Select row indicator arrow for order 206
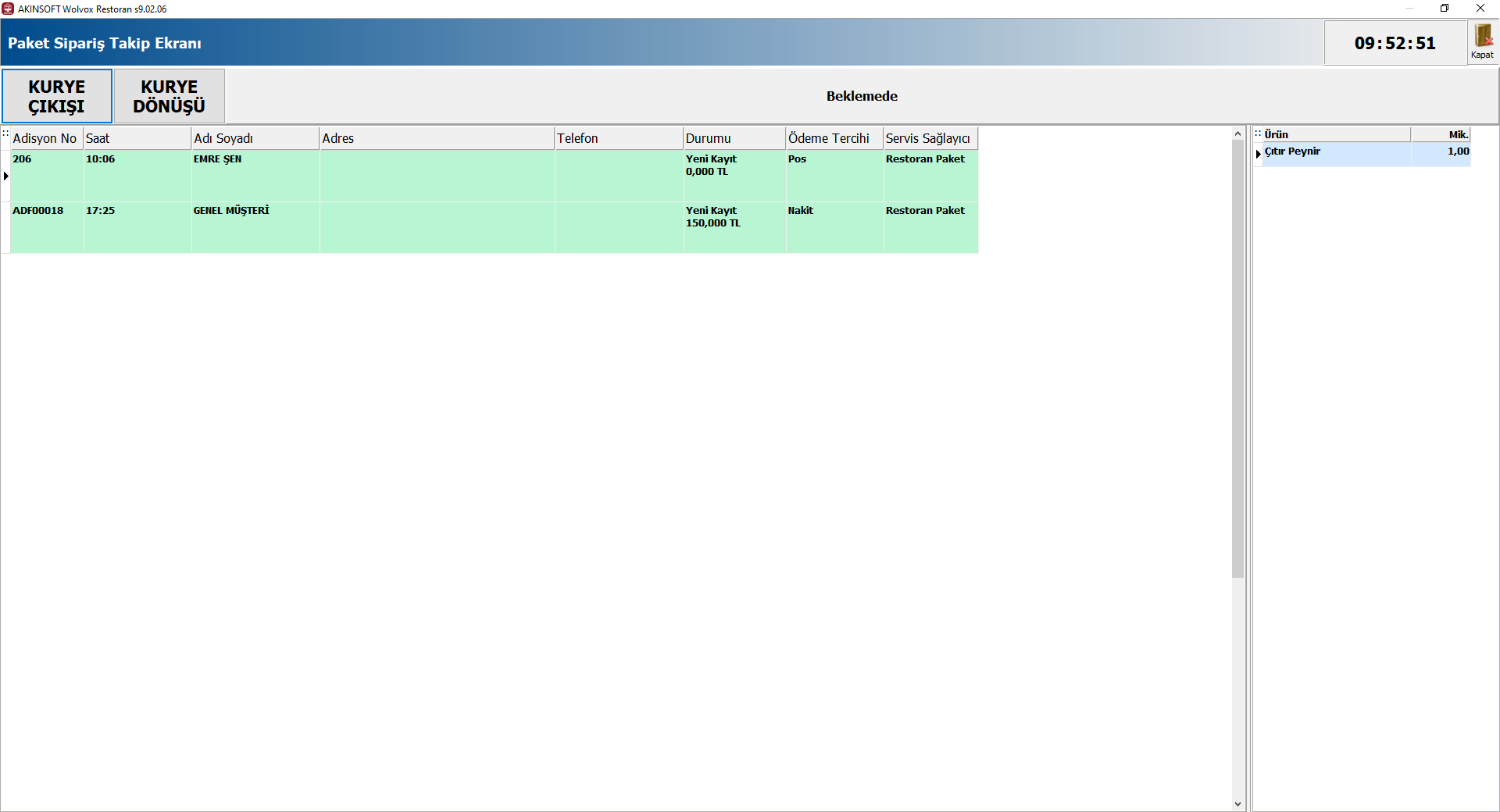The height and width of the screenshot is (812, 1500). coord(5,176)
